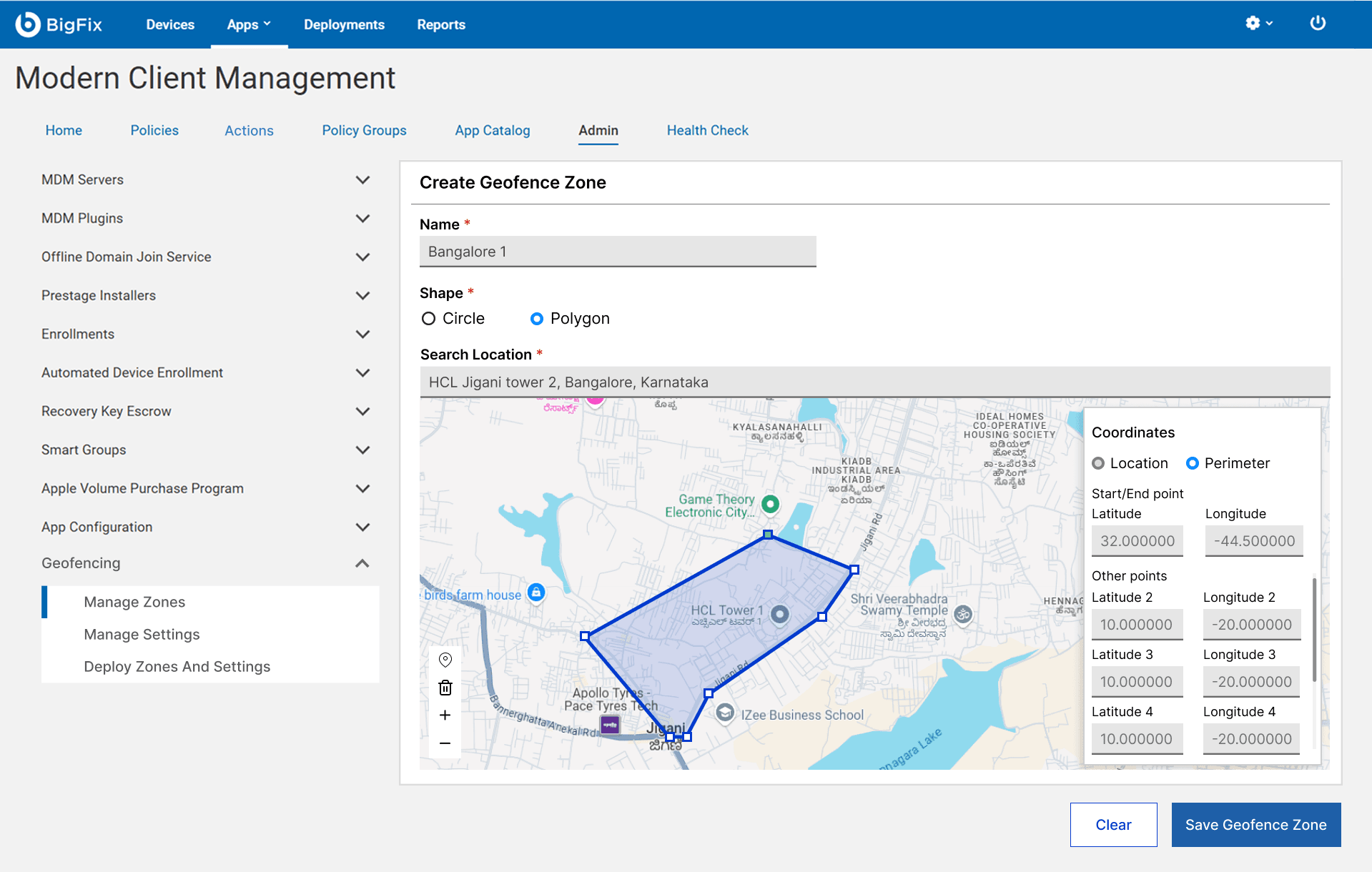Click the Coordinates panel scrollbar
Viewport: 1372px width, 872px height.
click(1314, 629)
